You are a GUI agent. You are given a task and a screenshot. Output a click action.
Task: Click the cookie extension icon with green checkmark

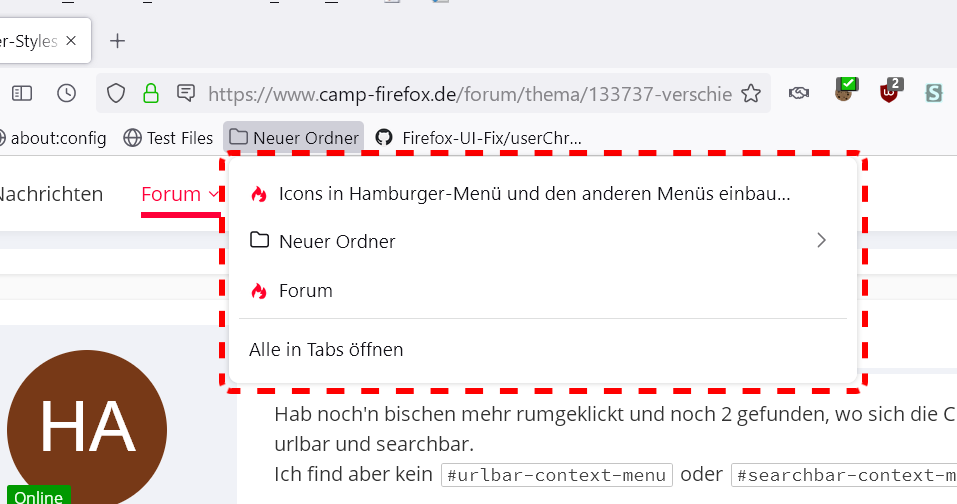845,92
